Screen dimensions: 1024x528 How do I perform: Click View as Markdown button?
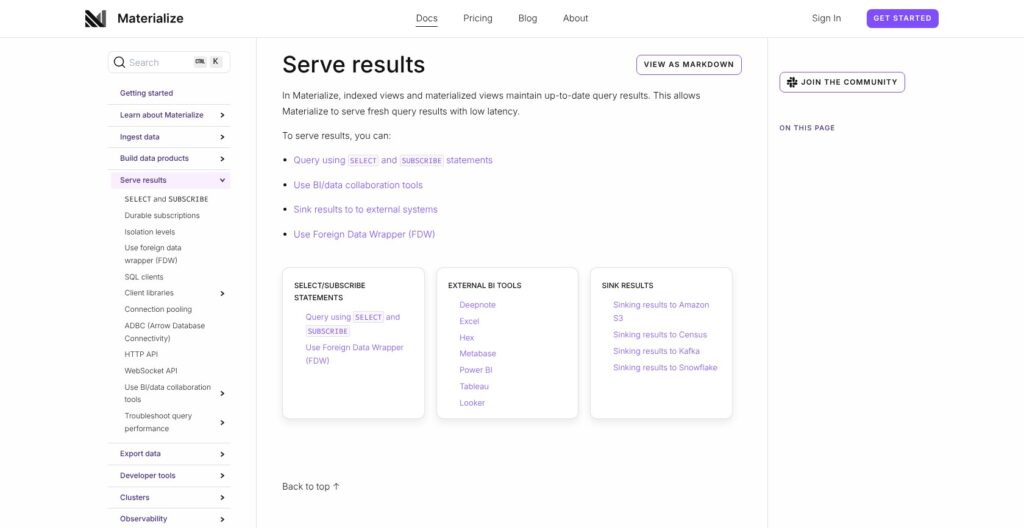pos(689,65)
